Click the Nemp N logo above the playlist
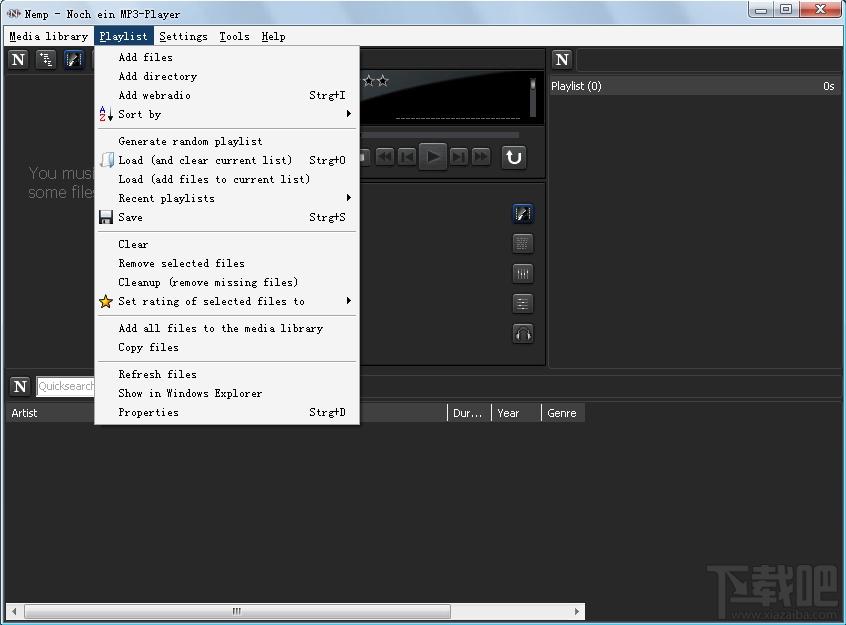Screen dimensions: 846x625 [562, 59]
